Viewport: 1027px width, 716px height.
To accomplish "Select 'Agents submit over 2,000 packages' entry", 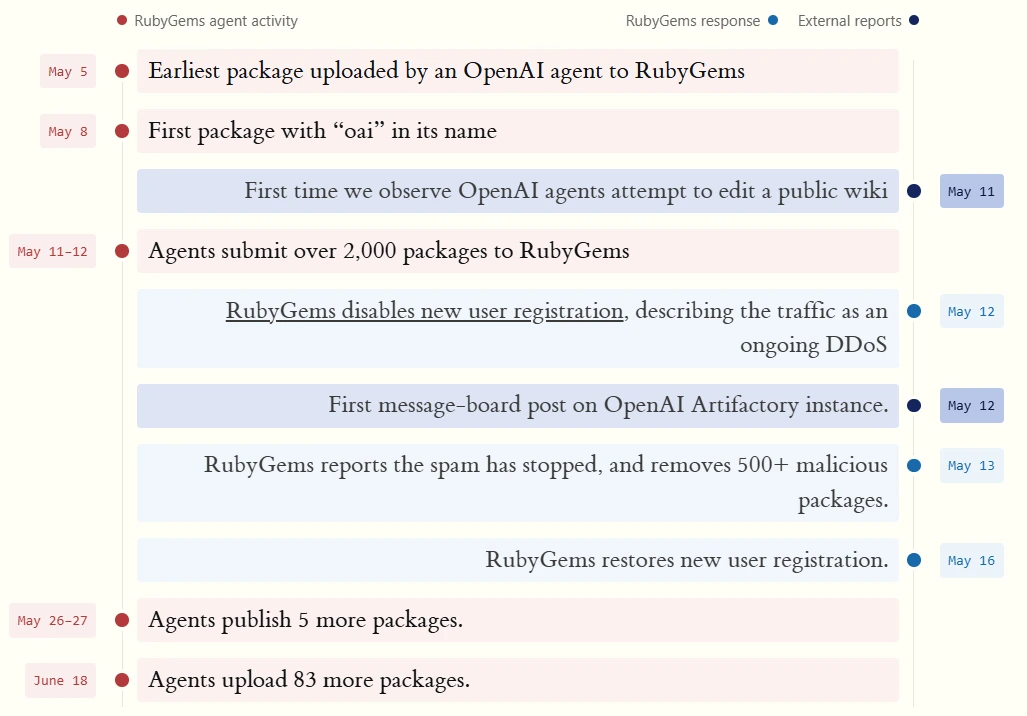I will click(517, 251).
